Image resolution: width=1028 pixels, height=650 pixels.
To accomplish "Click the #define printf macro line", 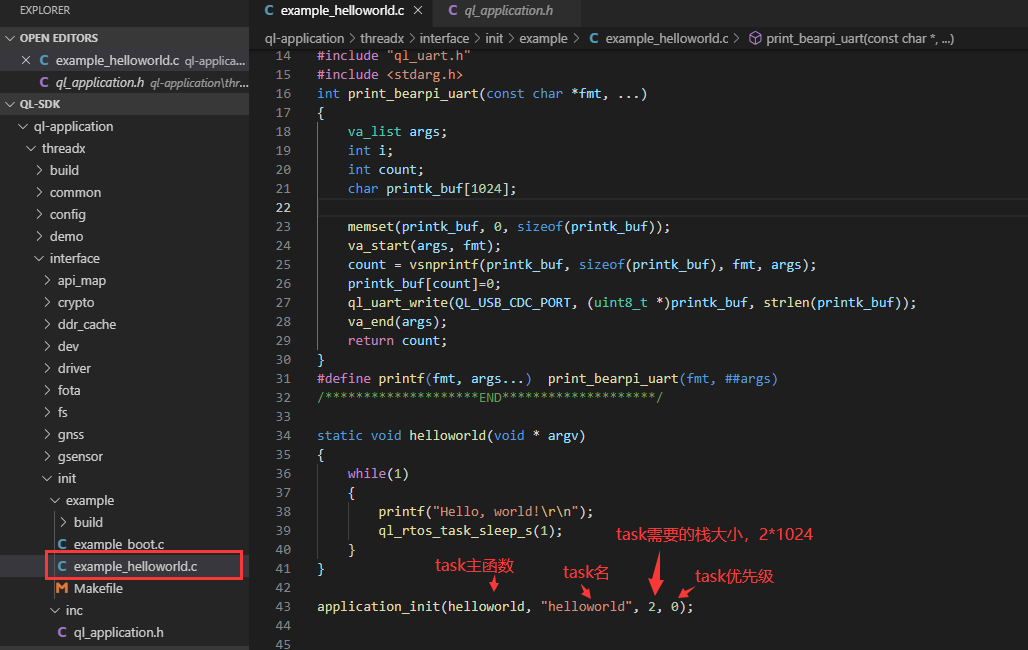I will 547,379.
